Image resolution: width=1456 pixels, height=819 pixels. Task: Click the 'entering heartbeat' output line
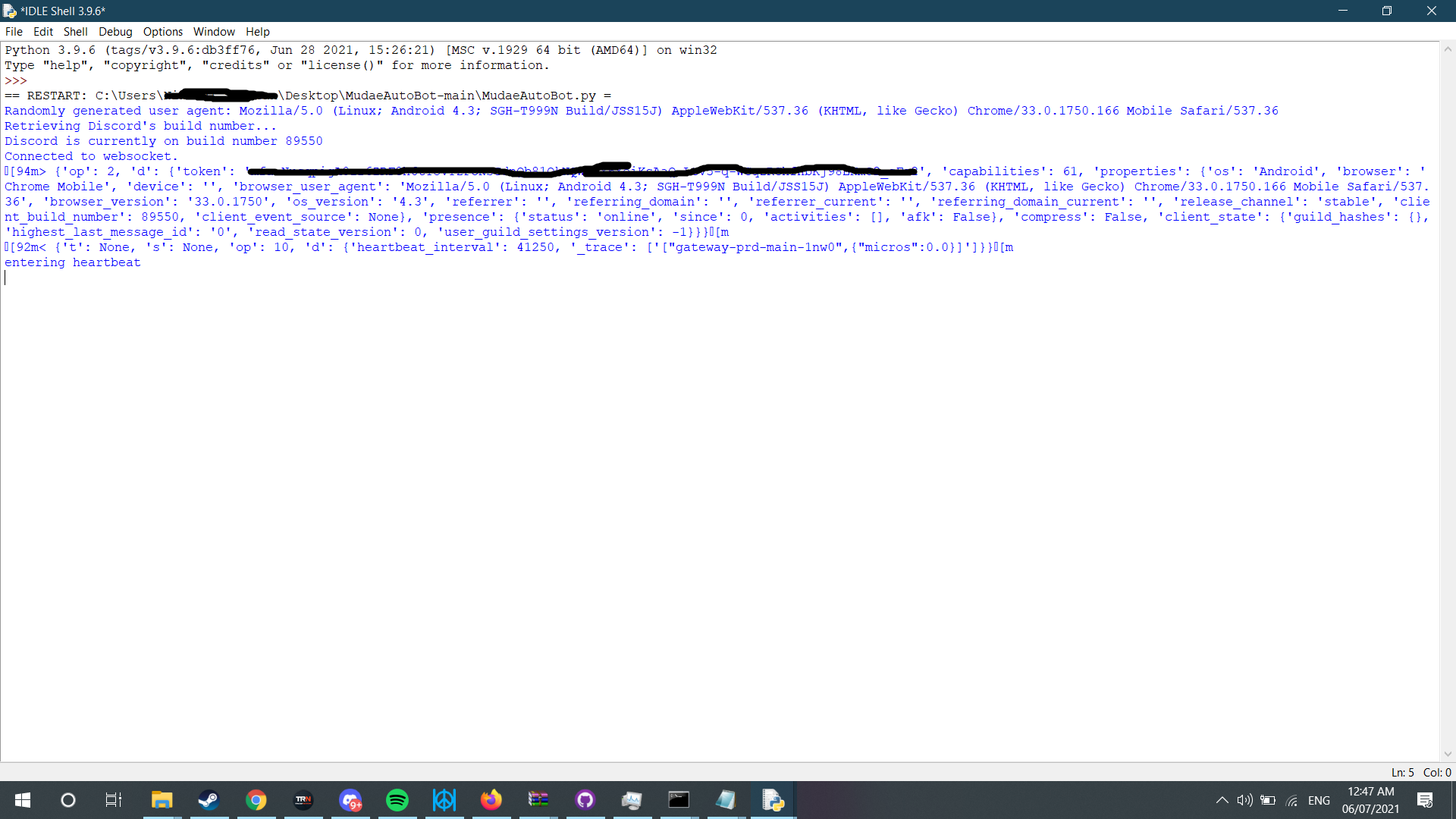[x=73, y=262]
